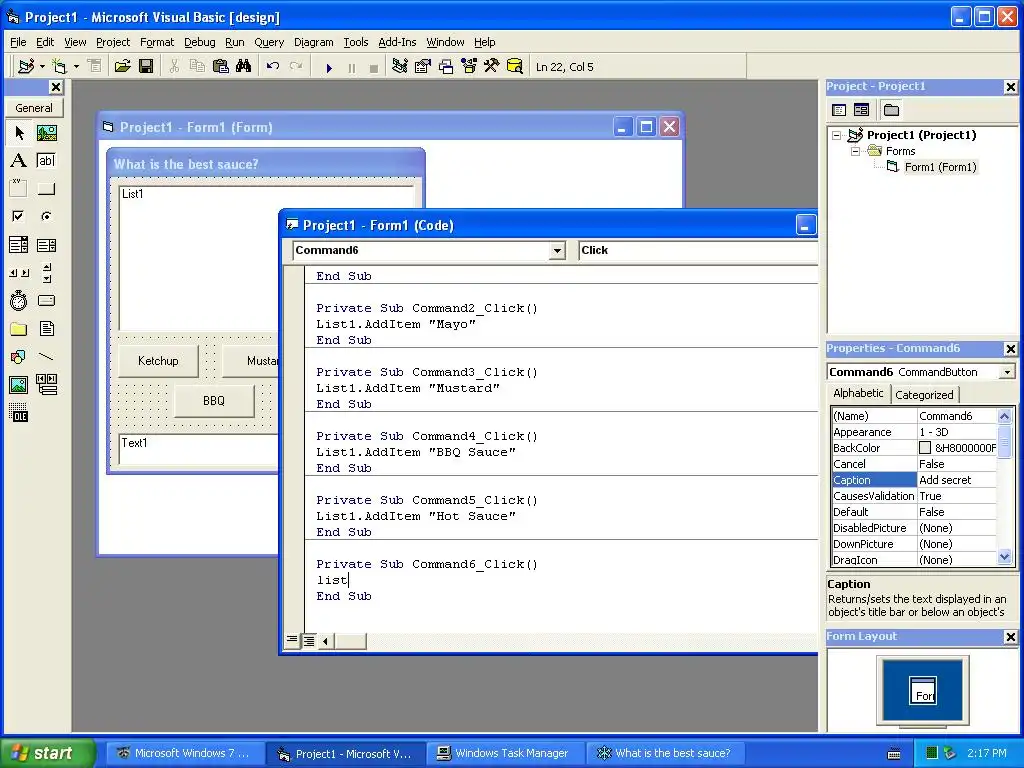1024x768 pixels.
Task: Select the PictureBox tool in toolbox
Action: [46, 133]
